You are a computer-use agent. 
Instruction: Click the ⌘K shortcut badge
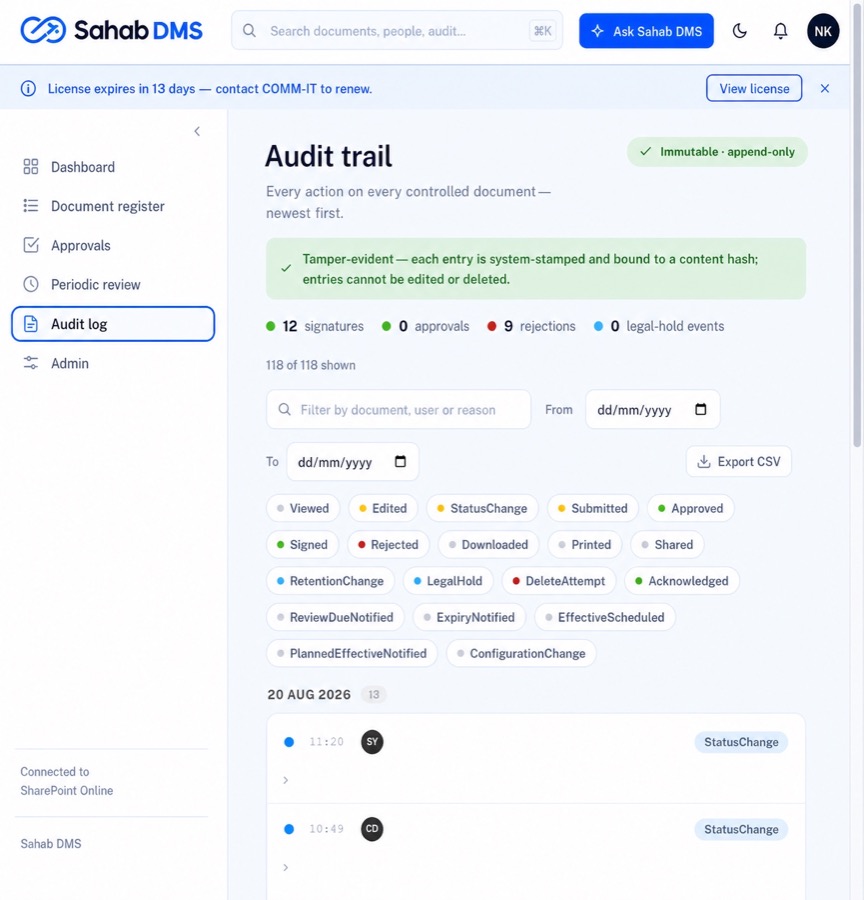coord(543,31)
